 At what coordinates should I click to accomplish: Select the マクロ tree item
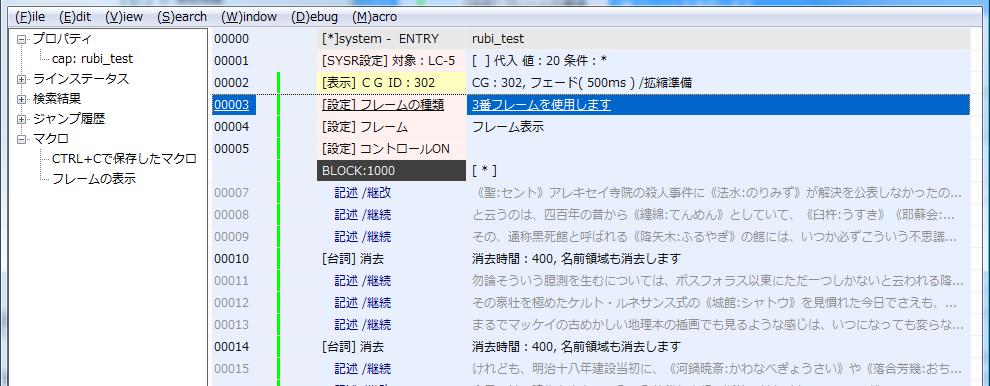(51, 138)
